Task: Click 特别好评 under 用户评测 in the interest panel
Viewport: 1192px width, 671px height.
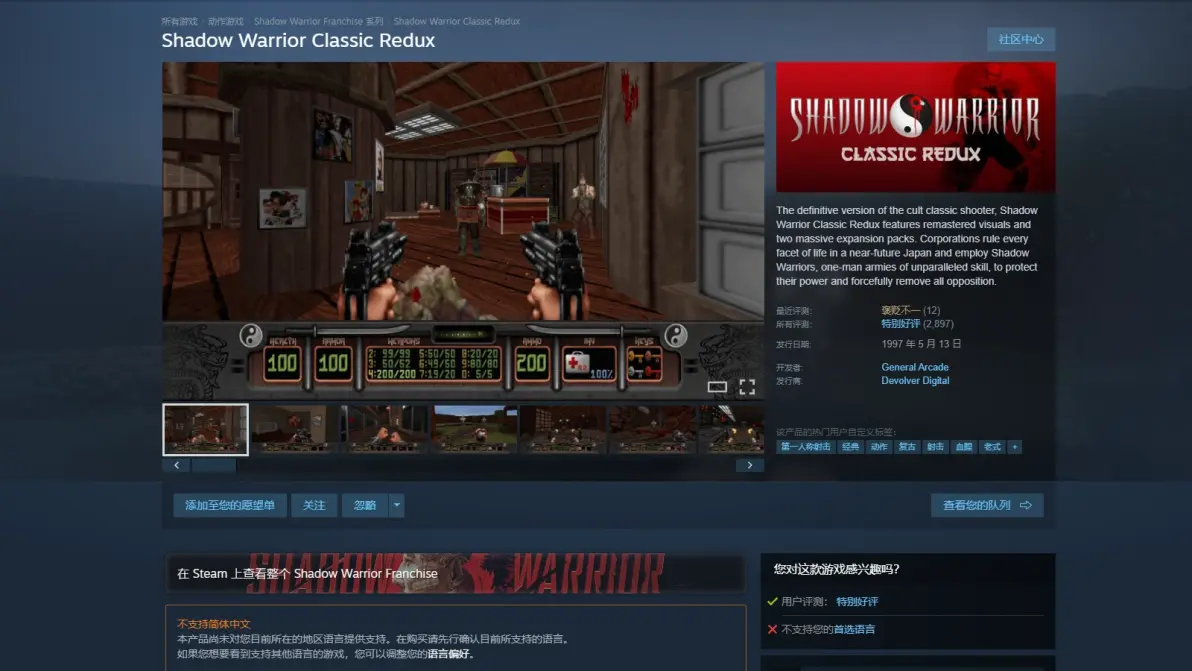Action: click(x=857, y=602)
